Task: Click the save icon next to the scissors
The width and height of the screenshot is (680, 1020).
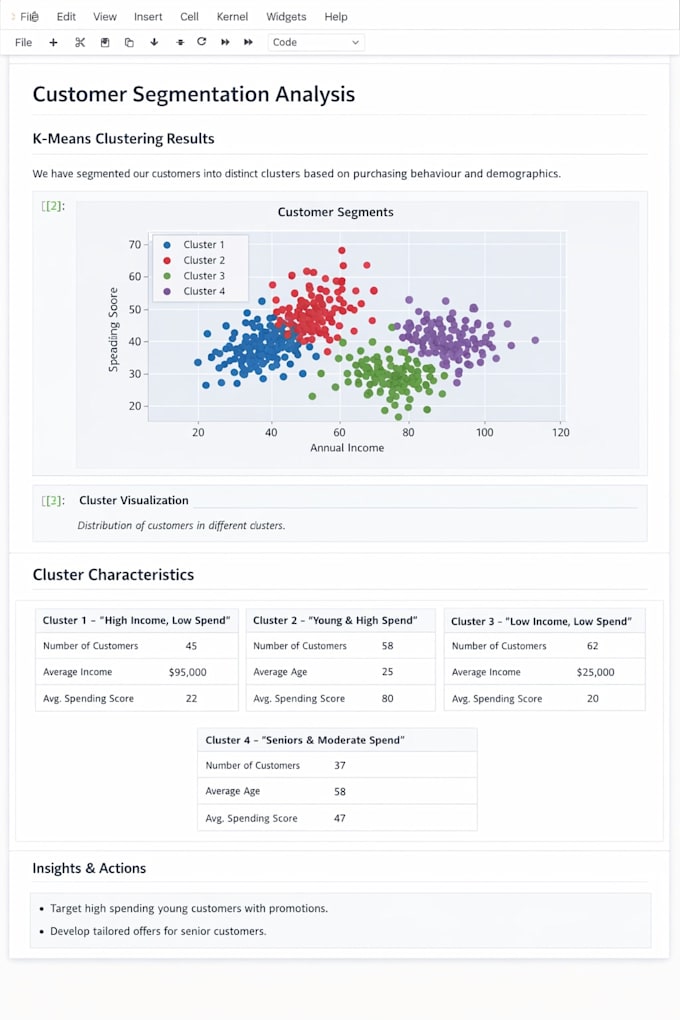Action: (105, 42)
